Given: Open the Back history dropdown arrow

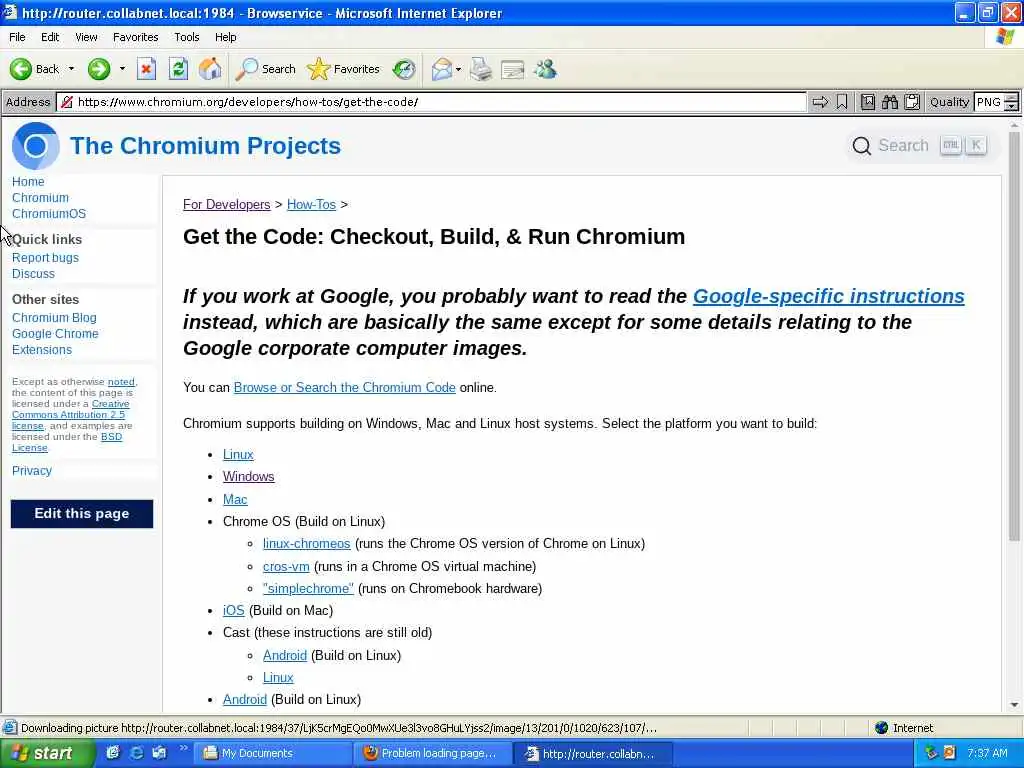Looking at the screenshot, I should 71,69.
